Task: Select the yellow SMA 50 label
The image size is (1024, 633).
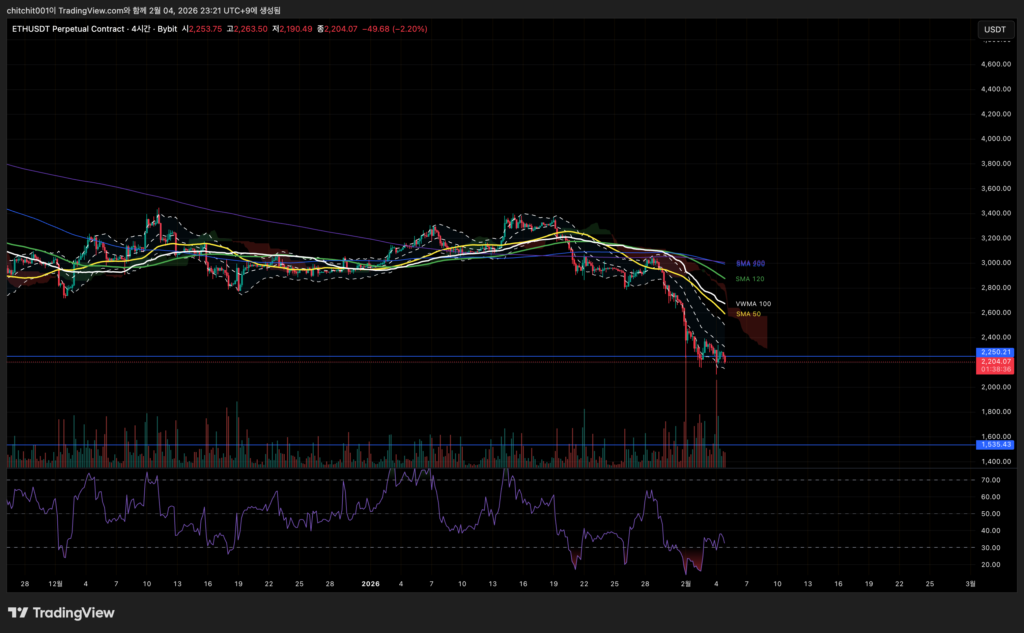Action: (749, 314)
